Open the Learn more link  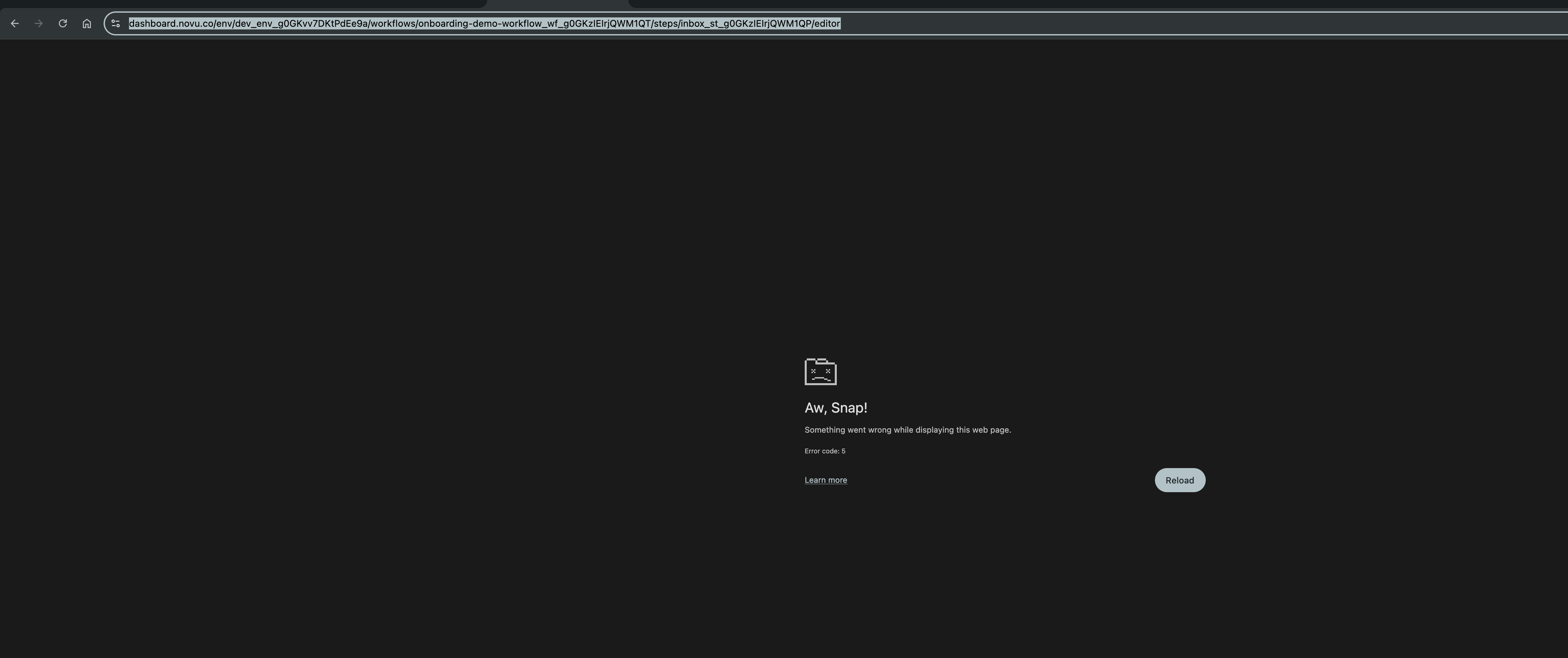click(x=825, y=480)
